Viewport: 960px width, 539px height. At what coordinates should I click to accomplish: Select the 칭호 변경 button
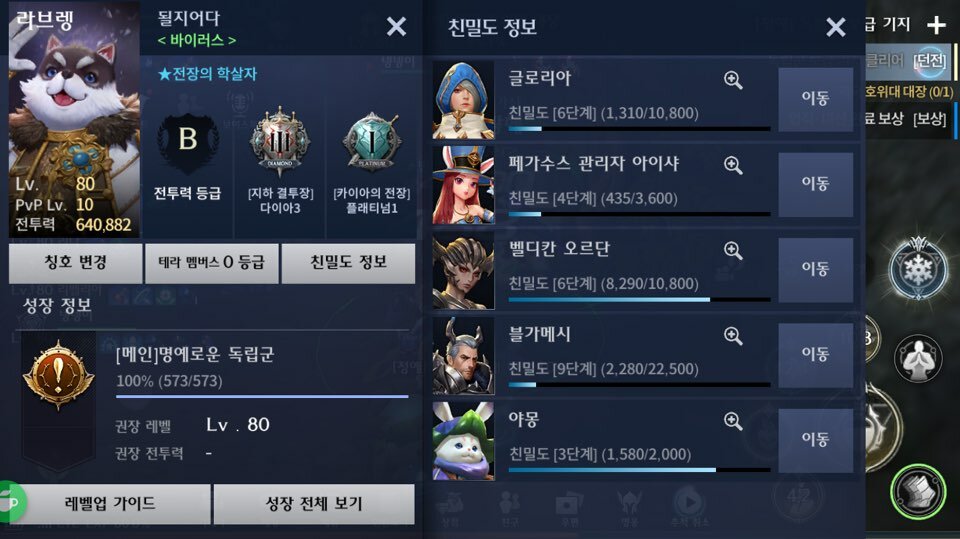pos(75,263)
